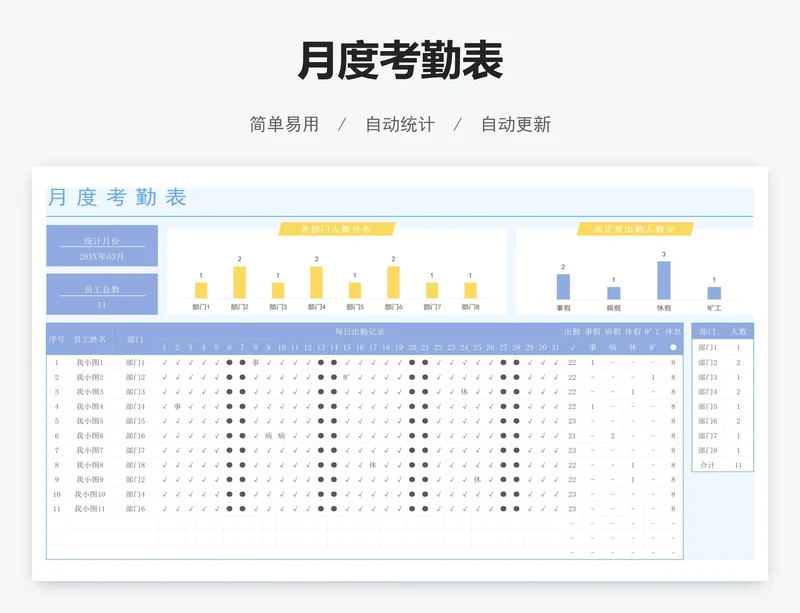
Task: Select employee name 我小图11
Action: (90, 509)
